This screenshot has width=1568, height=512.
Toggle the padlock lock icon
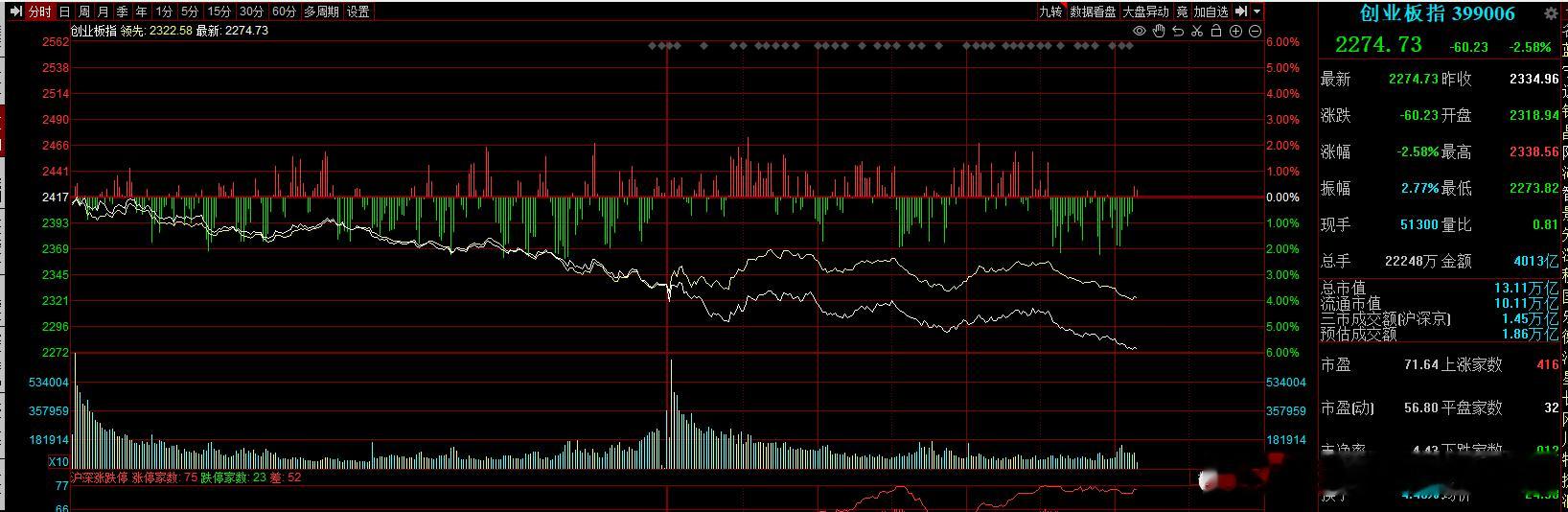click(1216, 31)
